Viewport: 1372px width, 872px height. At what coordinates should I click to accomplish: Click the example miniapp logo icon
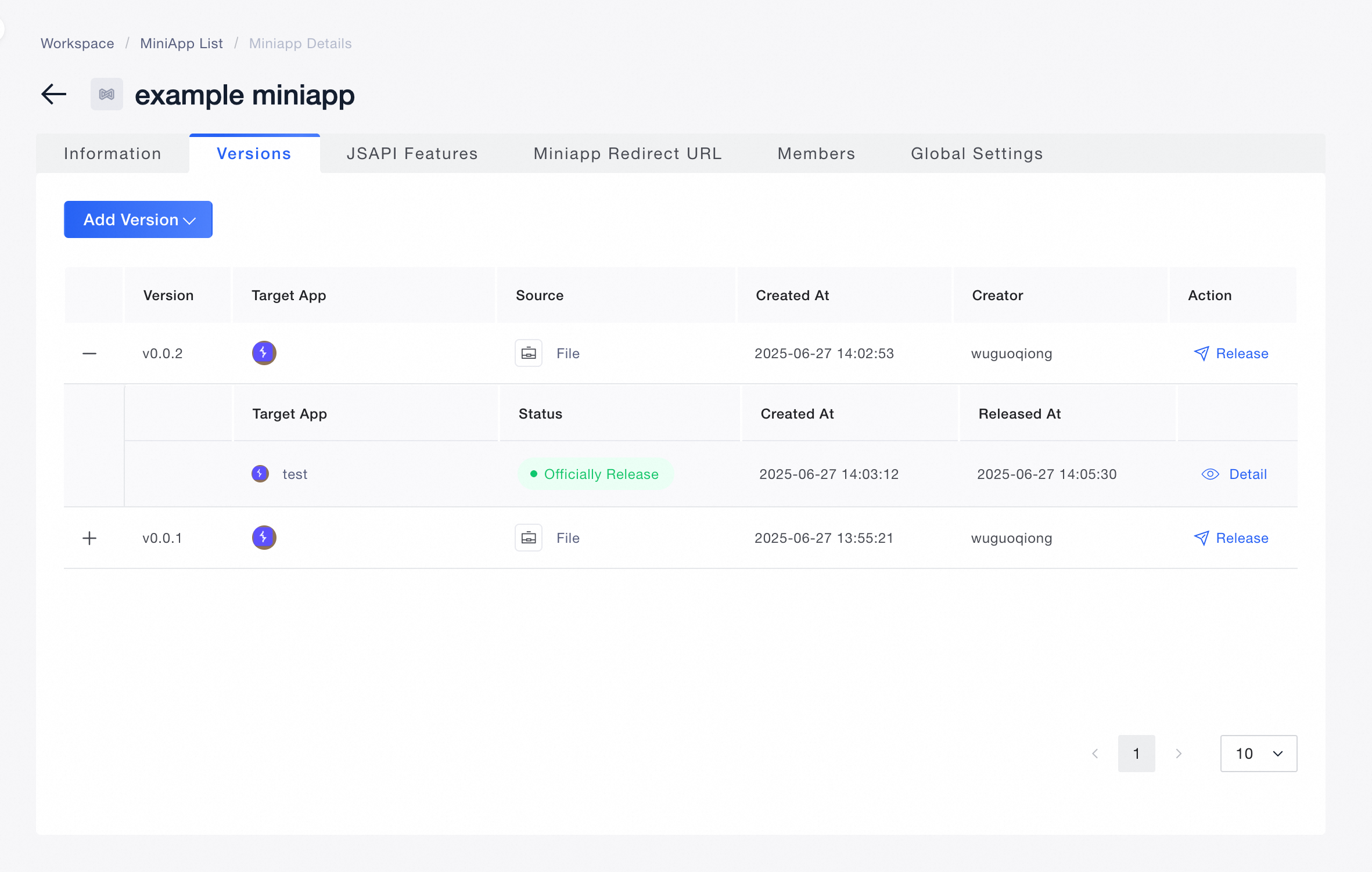[107, 94]
